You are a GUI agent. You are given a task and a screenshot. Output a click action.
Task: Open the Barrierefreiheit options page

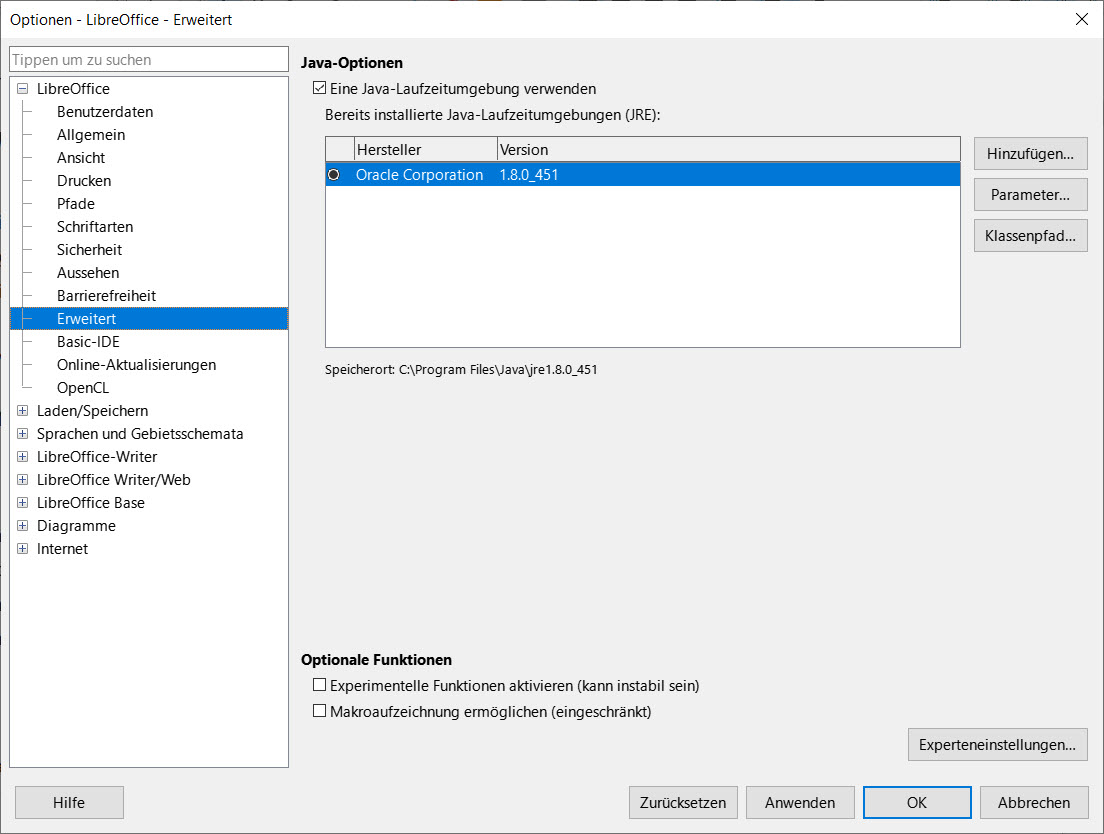tap(106, 296)
